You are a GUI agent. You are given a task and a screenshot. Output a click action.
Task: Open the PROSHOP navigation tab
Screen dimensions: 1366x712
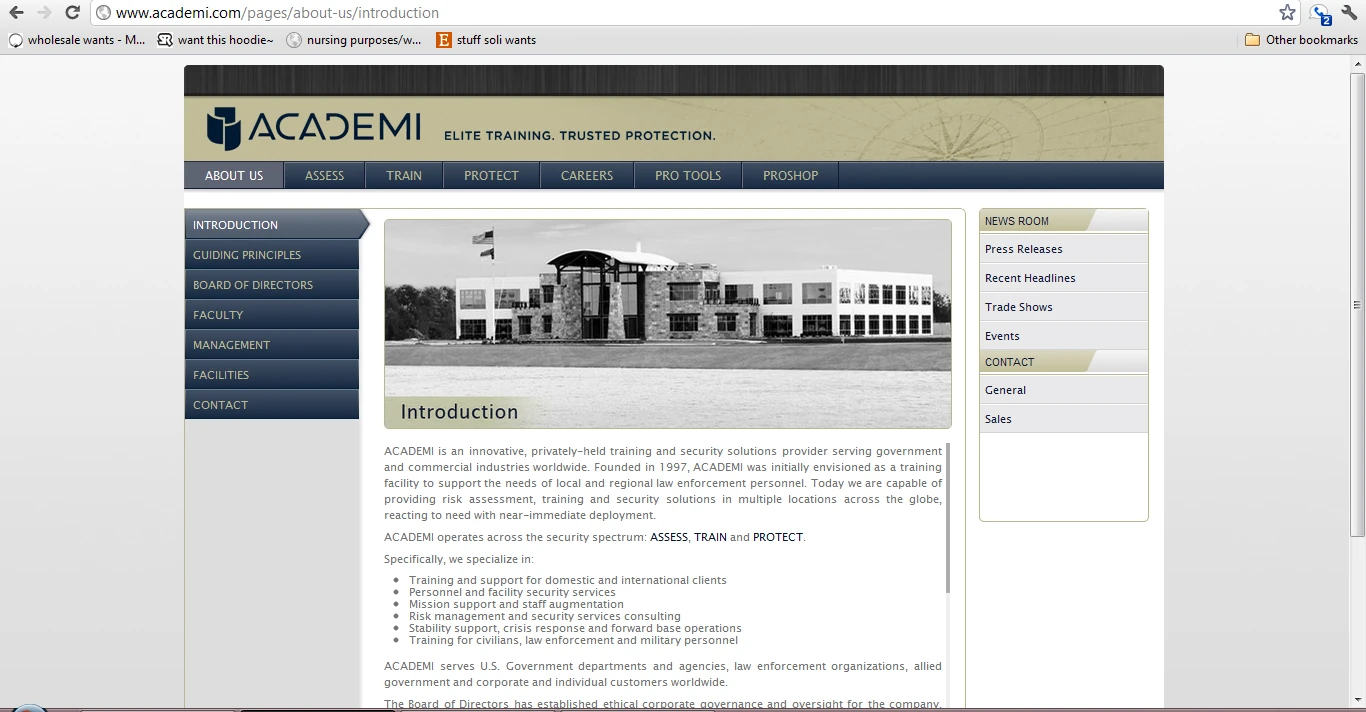click(790, 175)
